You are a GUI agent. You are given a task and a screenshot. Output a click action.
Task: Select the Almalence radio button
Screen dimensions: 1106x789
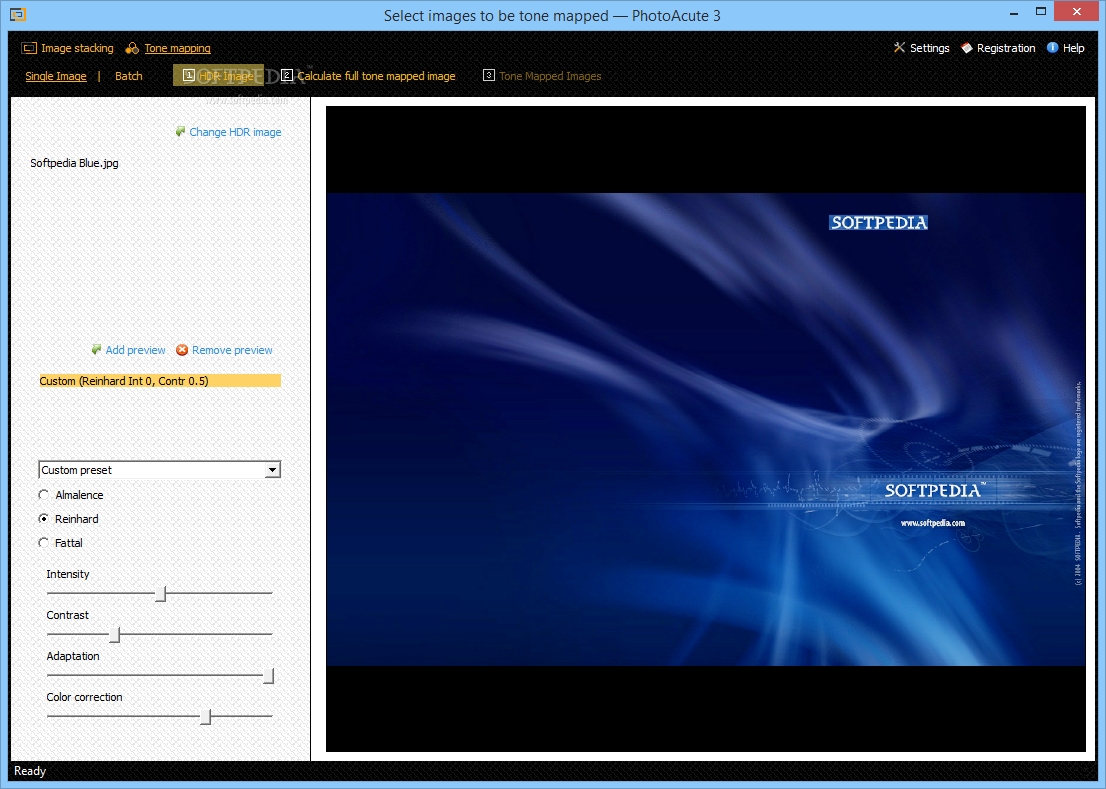tap(44, 495)
